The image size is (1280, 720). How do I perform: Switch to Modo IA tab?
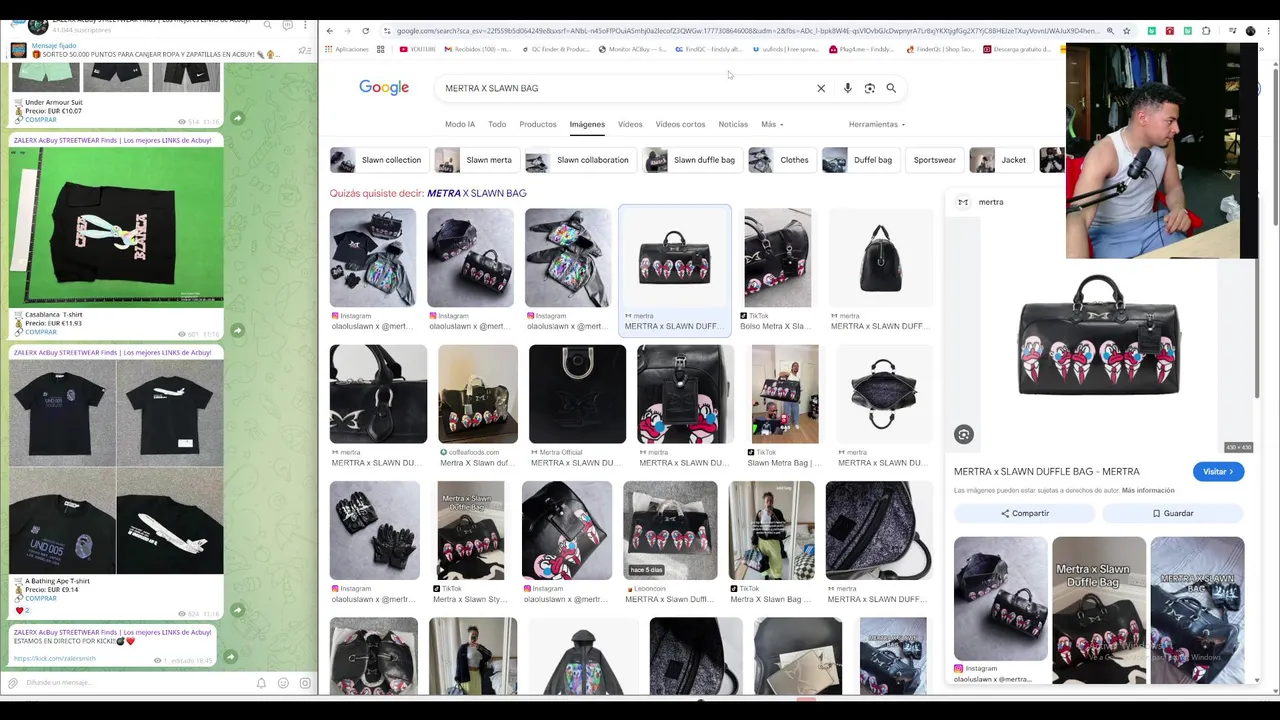(x=460, y=124)
